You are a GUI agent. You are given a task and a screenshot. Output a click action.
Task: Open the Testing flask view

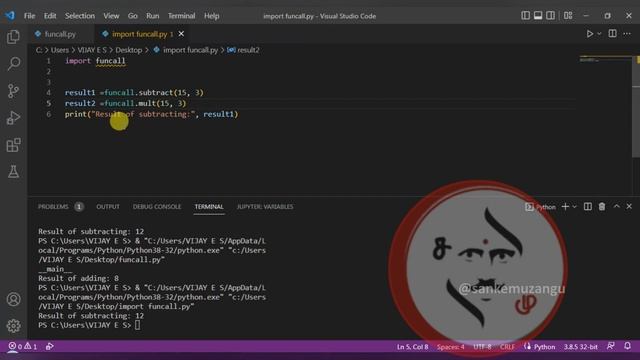point(13,172)
